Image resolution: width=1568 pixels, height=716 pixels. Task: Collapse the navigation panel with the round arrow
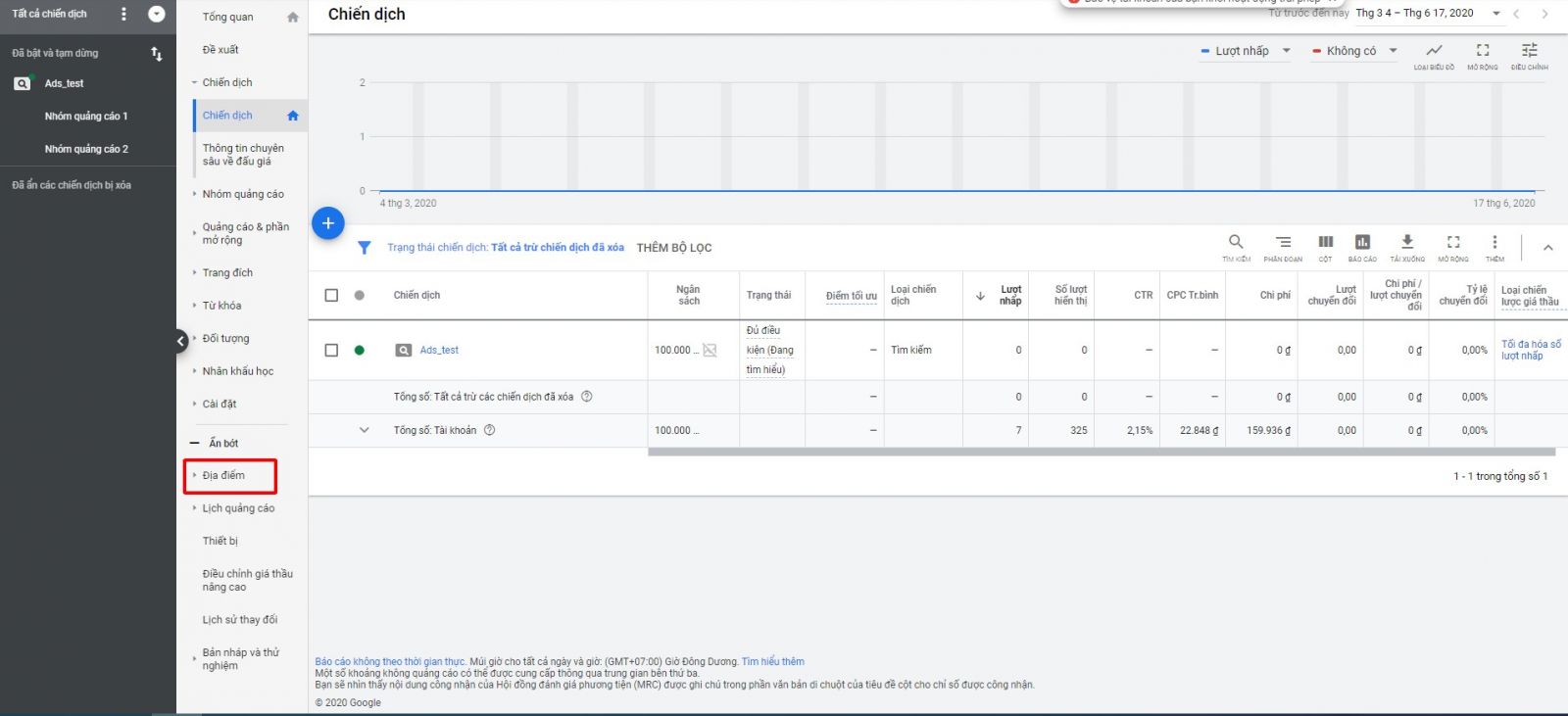(x=180, y=341)
